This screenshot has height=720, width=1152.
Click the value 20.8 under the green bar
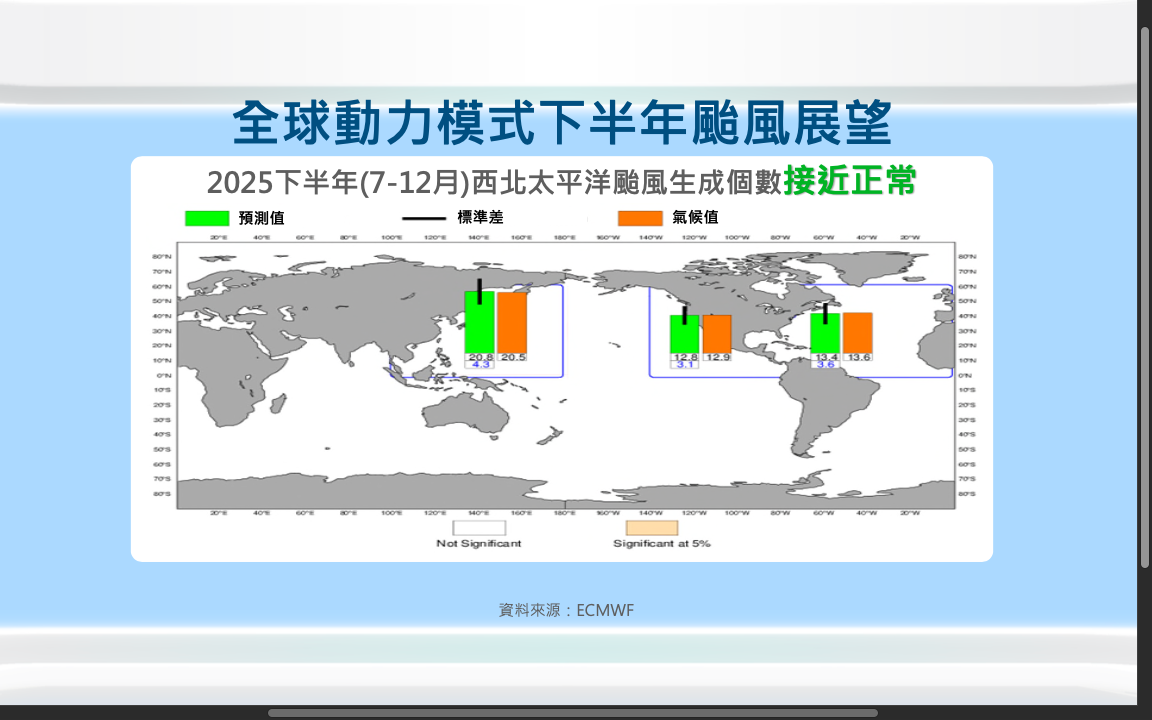(480, 357)
